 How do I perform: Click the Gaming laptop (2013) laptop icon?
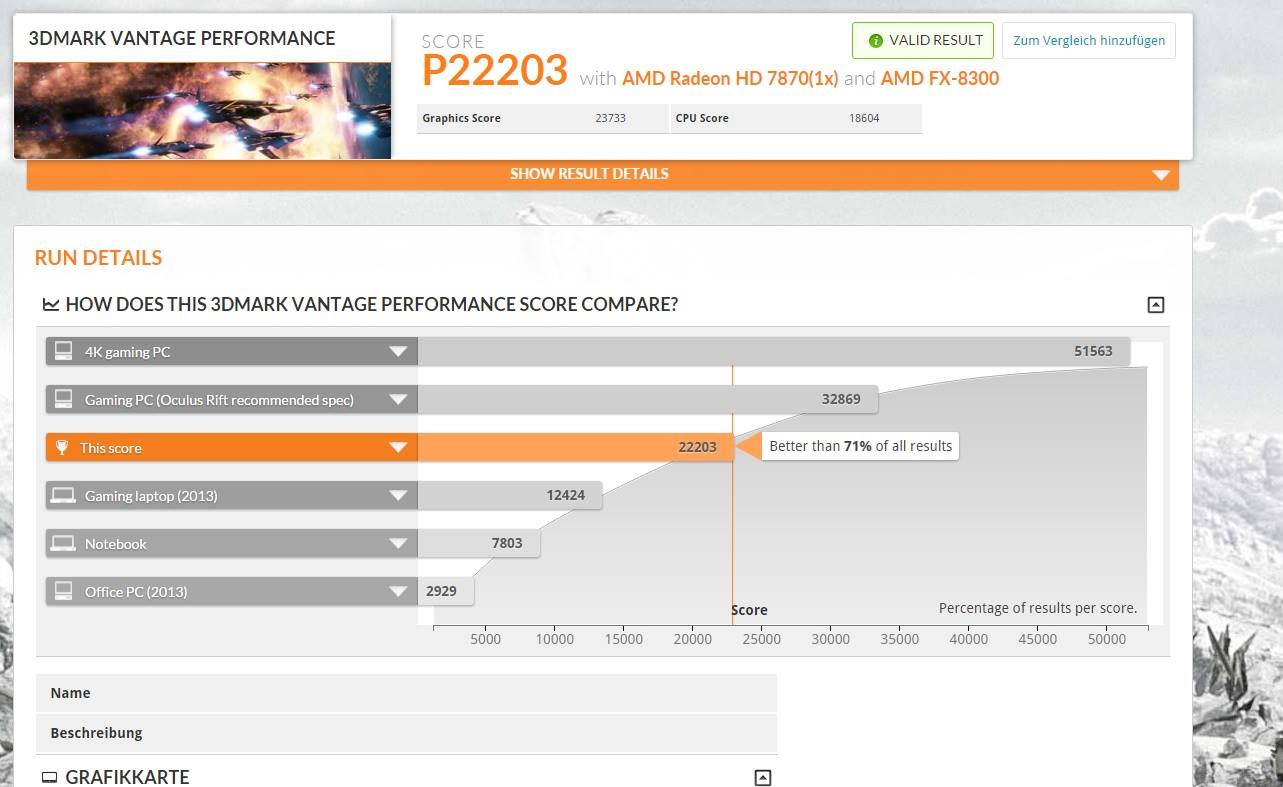point(63,495)
